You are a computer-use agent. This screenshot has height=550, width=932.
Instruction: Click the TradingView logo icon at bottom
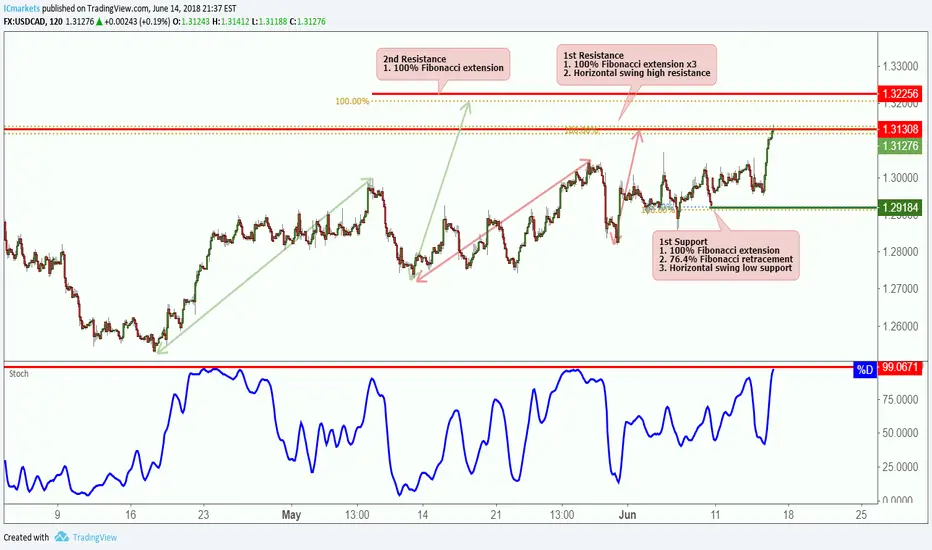click(62, 537)
